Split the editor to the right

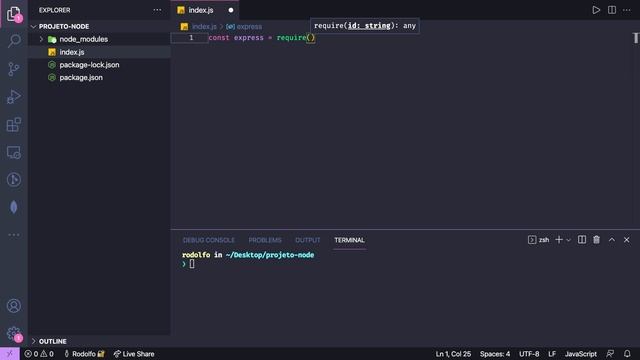pos(611,10)
